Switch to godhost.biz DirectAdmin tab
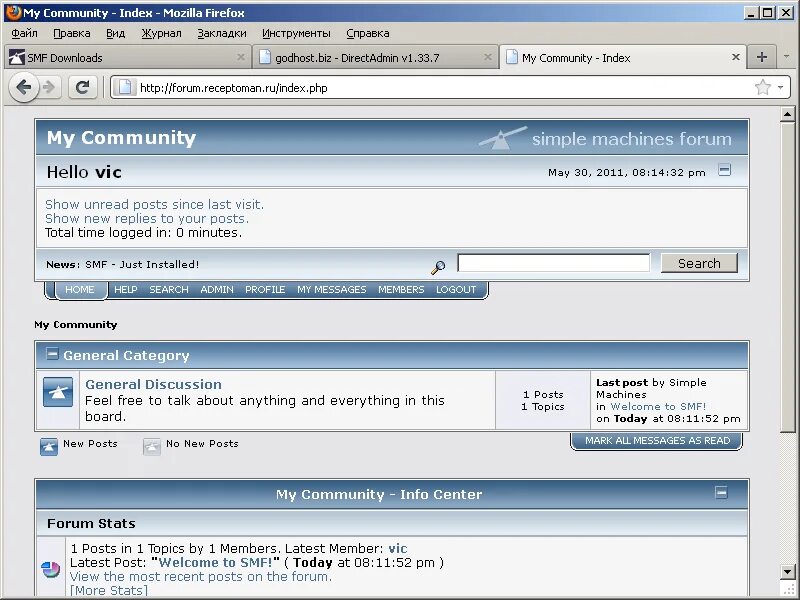The image size is (800, 600). tap(376, 58)
